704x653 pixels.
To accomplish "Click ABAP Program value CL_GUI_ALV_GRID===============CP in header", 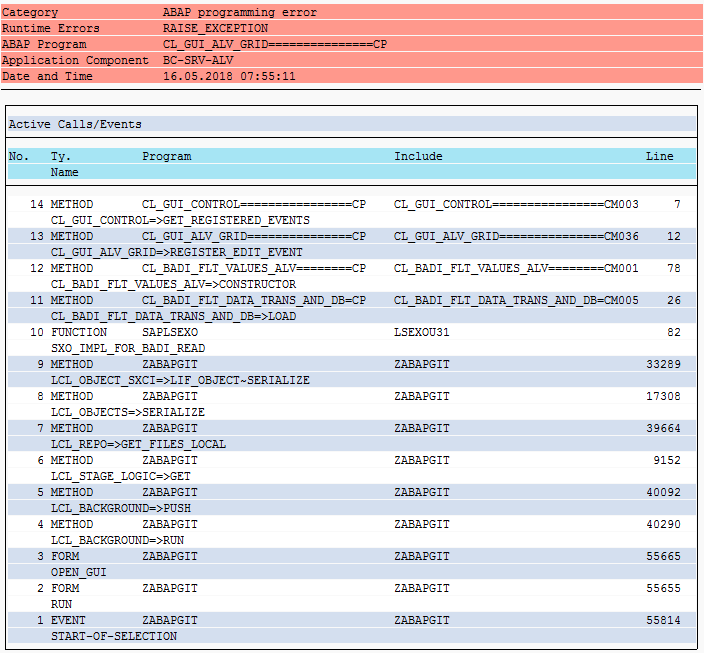I will coord(275,44).
